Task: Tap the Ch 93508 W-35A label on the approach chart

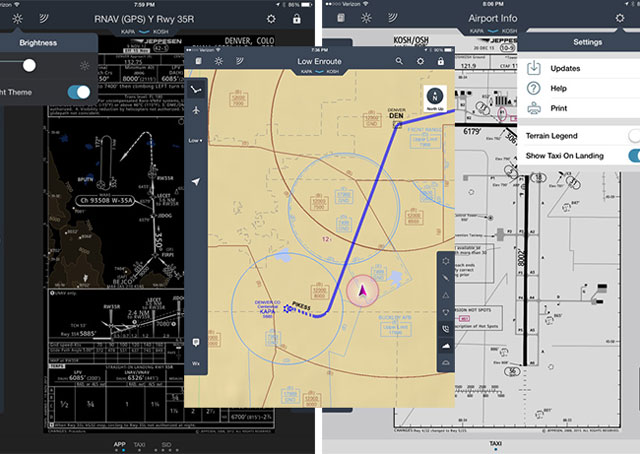Action: point(105,200)
